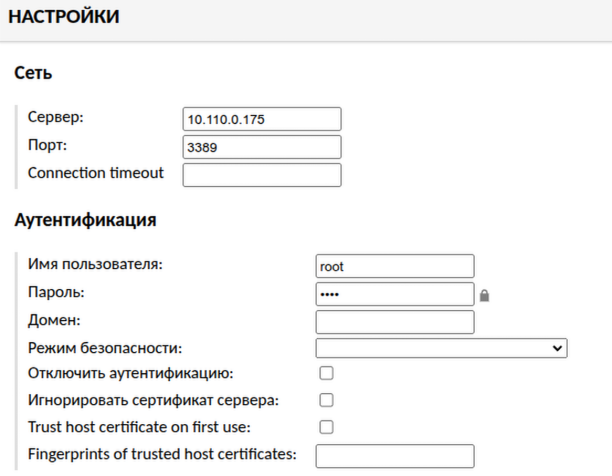Click the Порт: label text
Image resolution: width=612 pixels, height=476 pixels.
(48, 145)
